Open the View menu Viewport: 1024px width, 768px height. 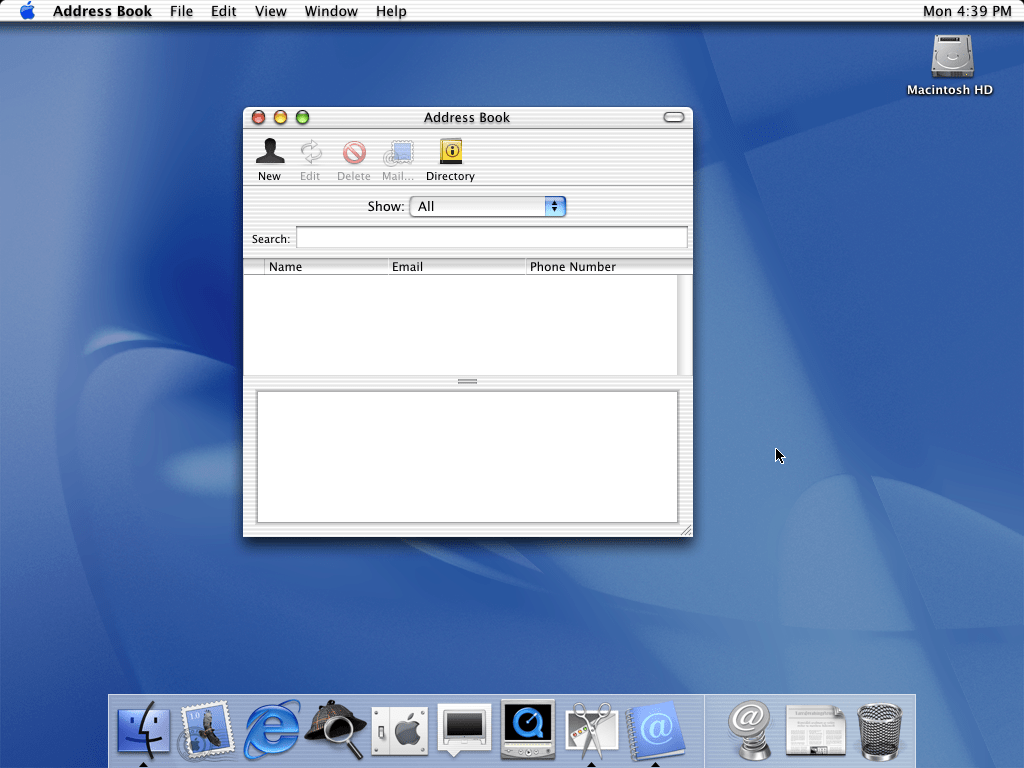coord(270,11)
